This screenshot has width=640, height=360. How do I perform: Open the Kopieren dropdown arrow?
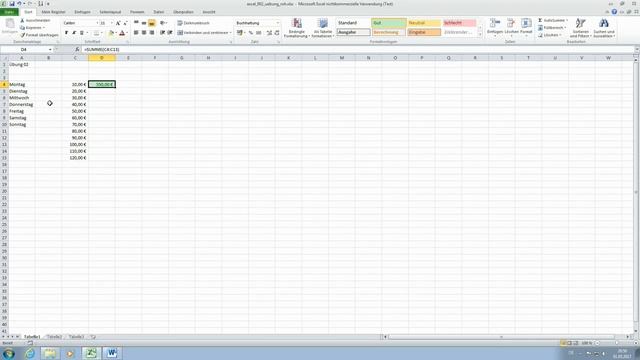click(44, 28)
